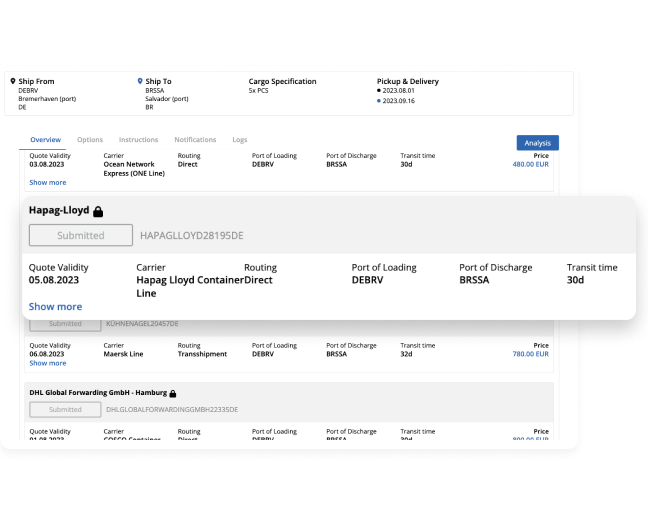The height and width of the screenshot is (516, 648).
Task: Click the lock icon beside DHL Global Forwarding
Action: coord(173,394)
